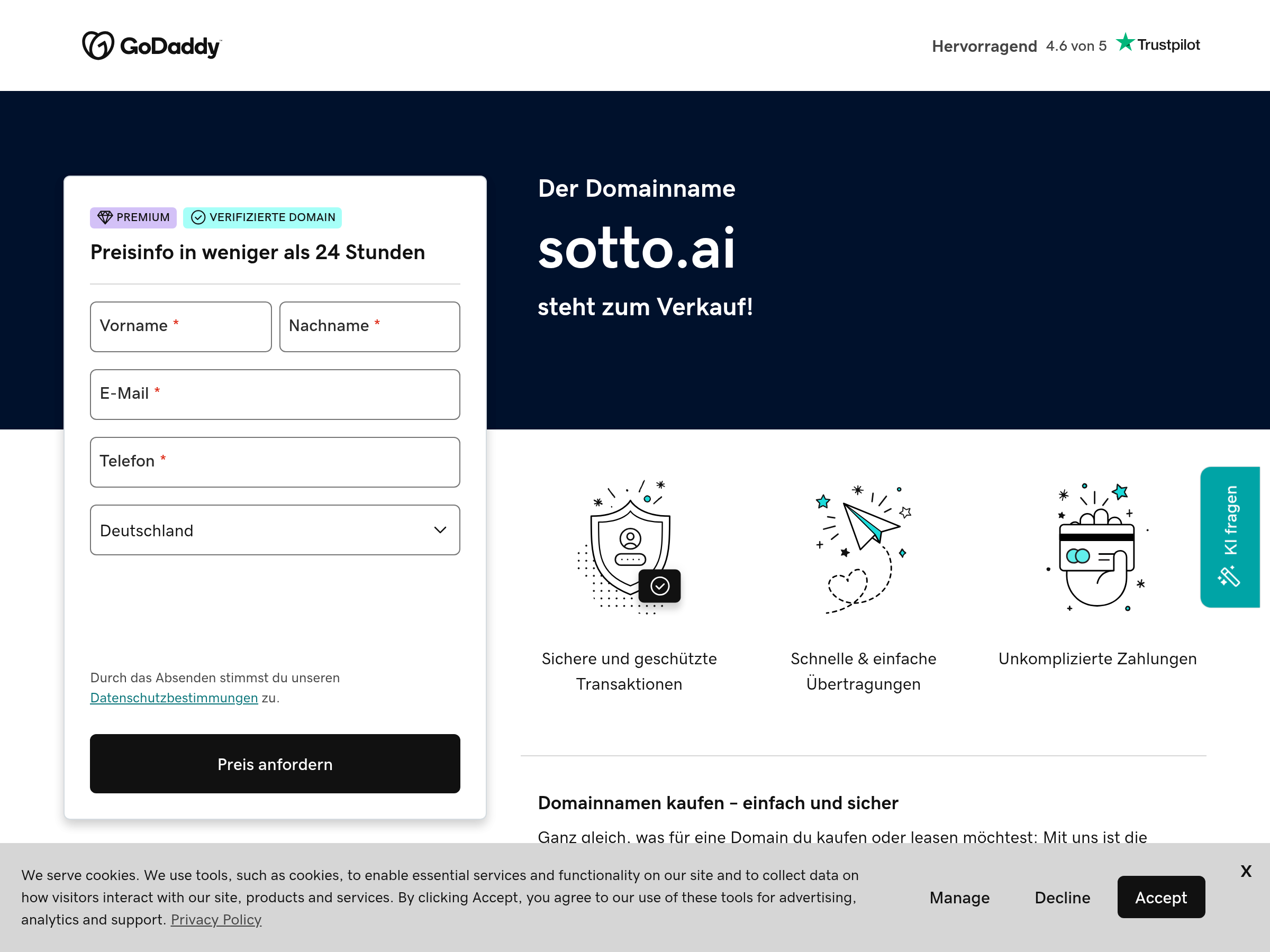Image resolution: width=1270 pixels, height=952 pixels.
Task: Expand the Deutschland country dropdown
Action: [275, 530]
